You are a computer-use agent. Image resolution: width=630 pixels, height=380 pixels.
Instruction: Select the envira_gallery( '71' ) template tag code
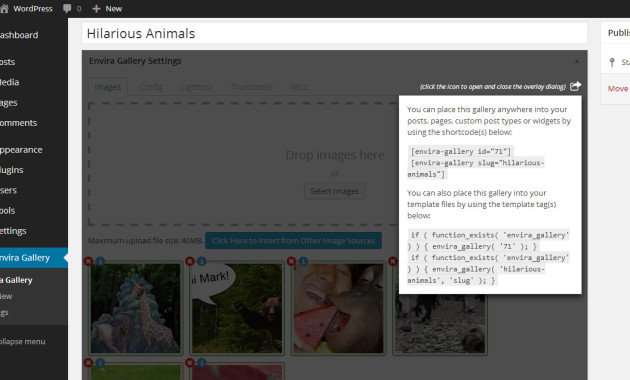pyautogui.click(x=489, y=241)
